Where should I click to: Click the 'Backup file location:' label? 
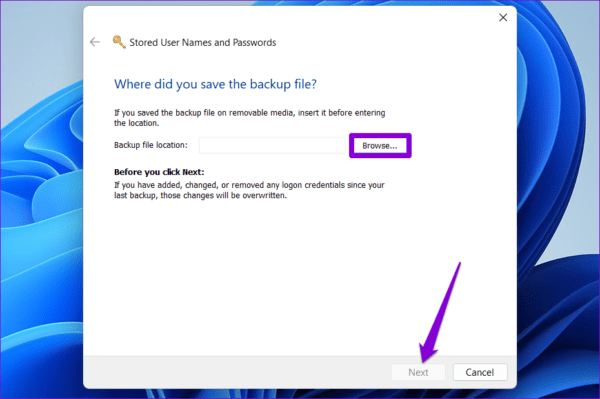coord(151,145)
